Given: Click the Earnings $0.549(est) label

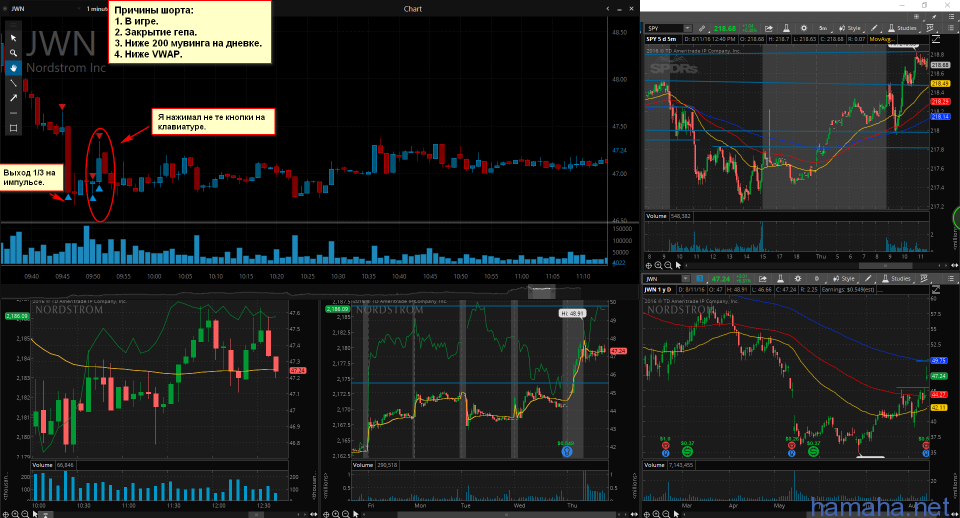Looking at the screenshot, I should click(x=849, y=290).
